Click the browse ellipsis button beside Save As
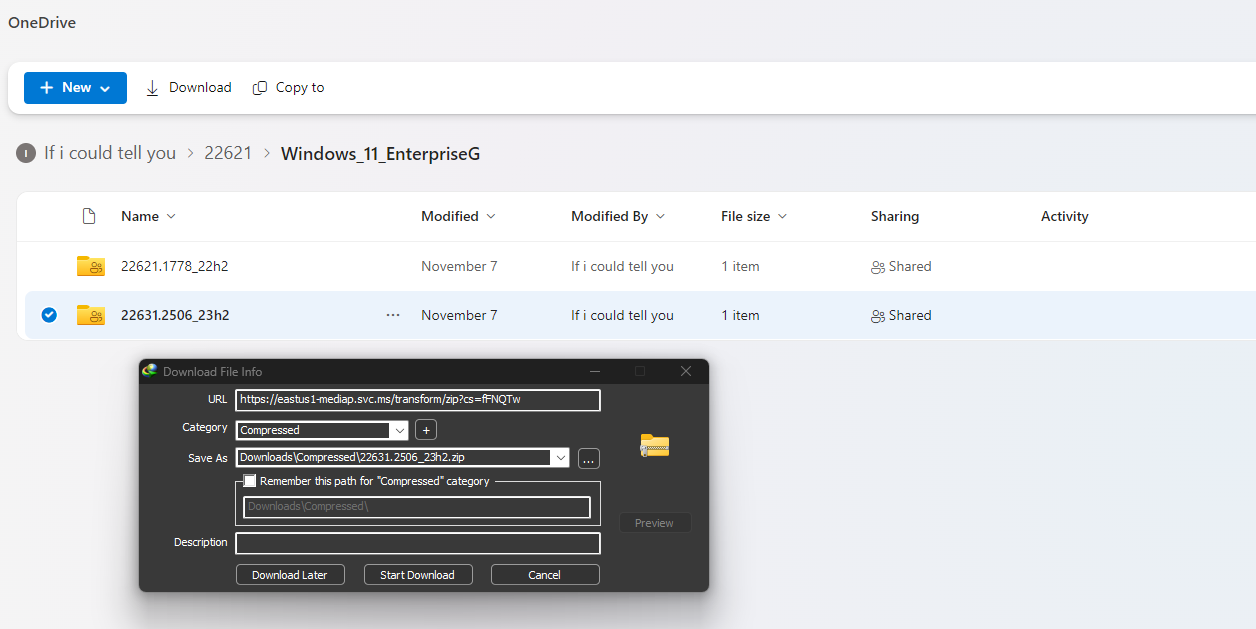The image size is (1256, 629). point(589,459)
